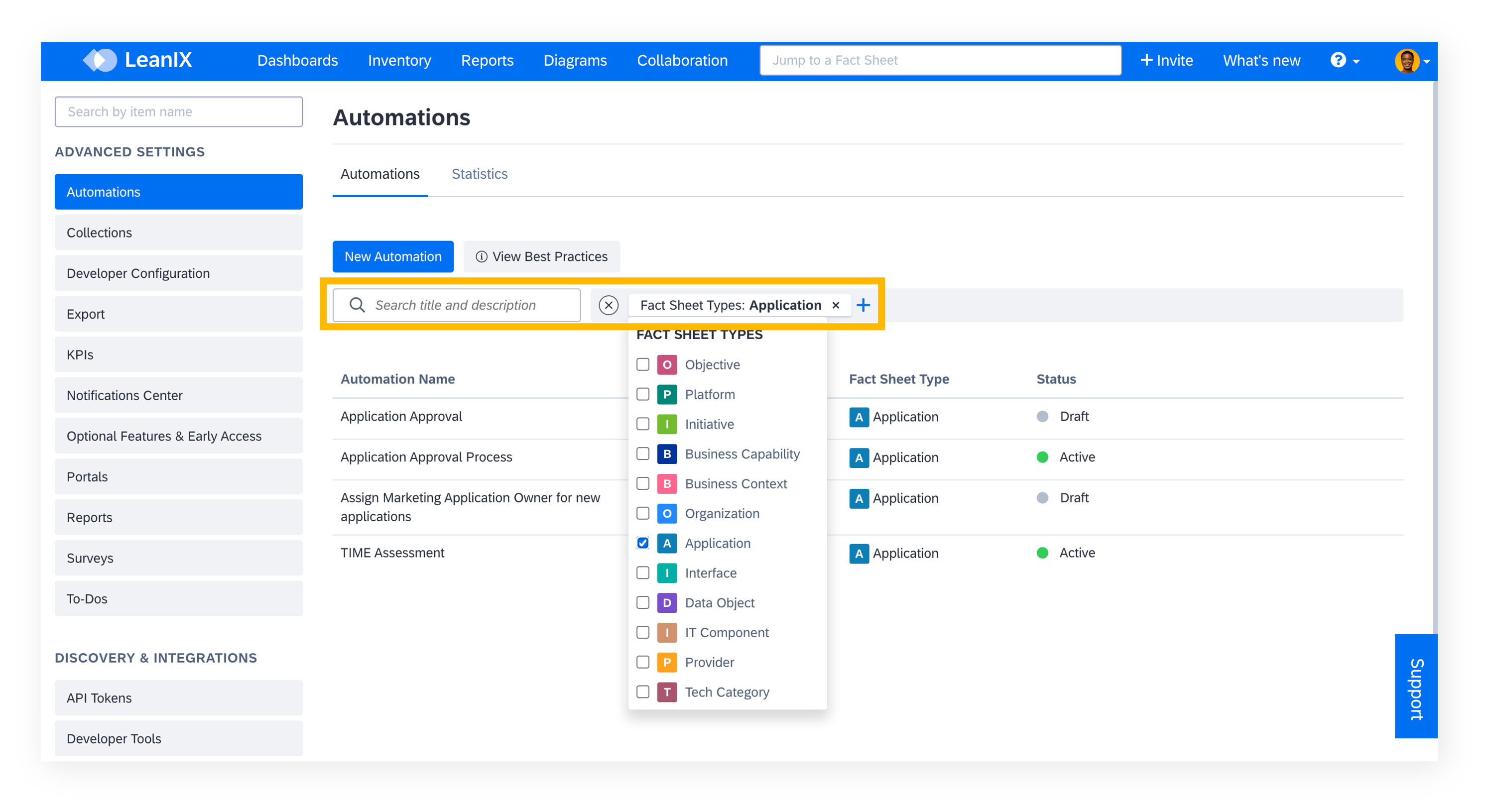Click the blue plus add-filter icon

click(x=863, y=305)
